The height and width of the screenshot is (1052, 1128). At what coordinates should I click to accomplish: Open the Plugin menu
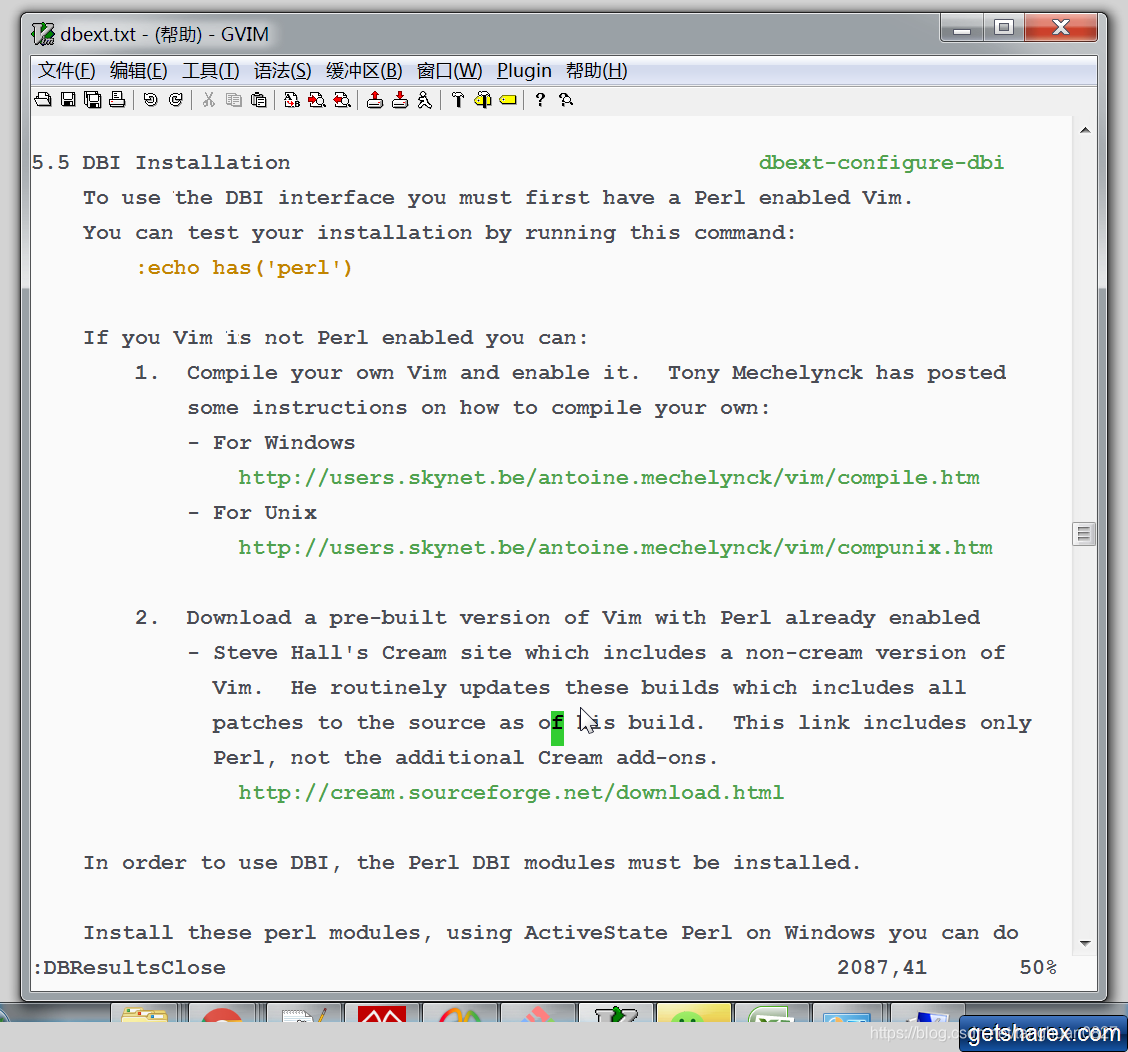(524, 71)
